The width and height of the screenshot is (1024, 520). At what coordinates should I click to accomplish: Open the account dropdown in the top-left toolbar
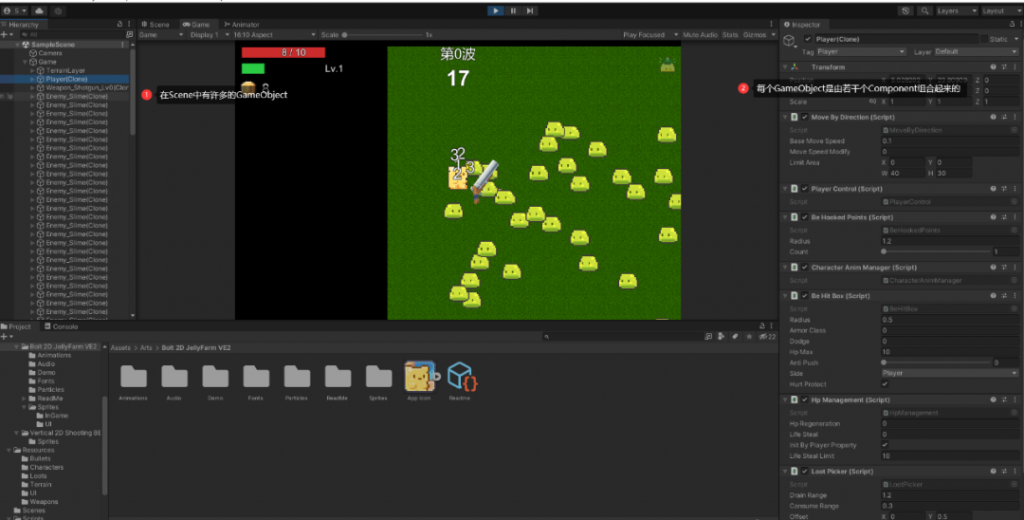coord(15,11)
